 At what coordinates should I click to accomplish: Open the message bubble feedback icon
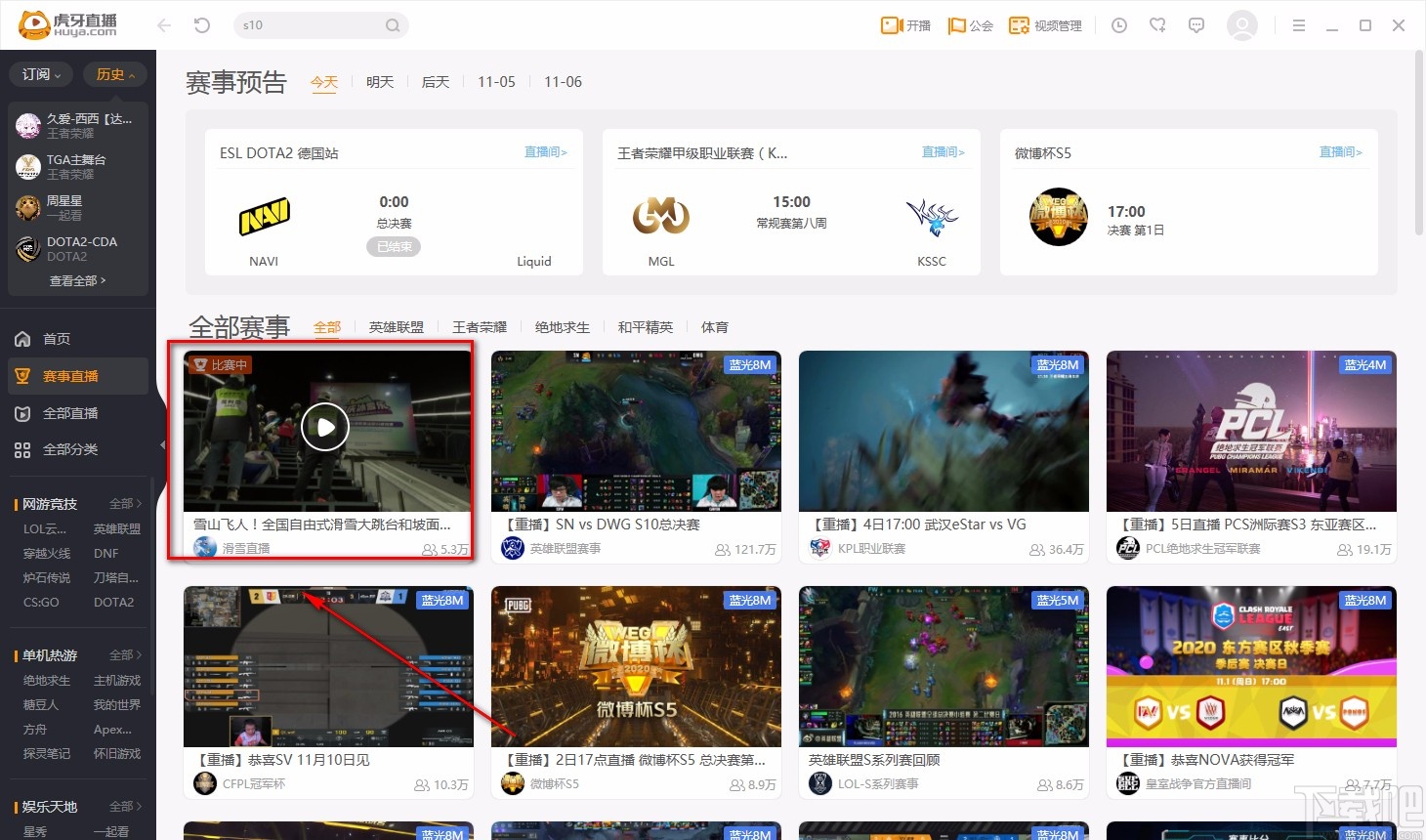click(x=1196, y=25)
